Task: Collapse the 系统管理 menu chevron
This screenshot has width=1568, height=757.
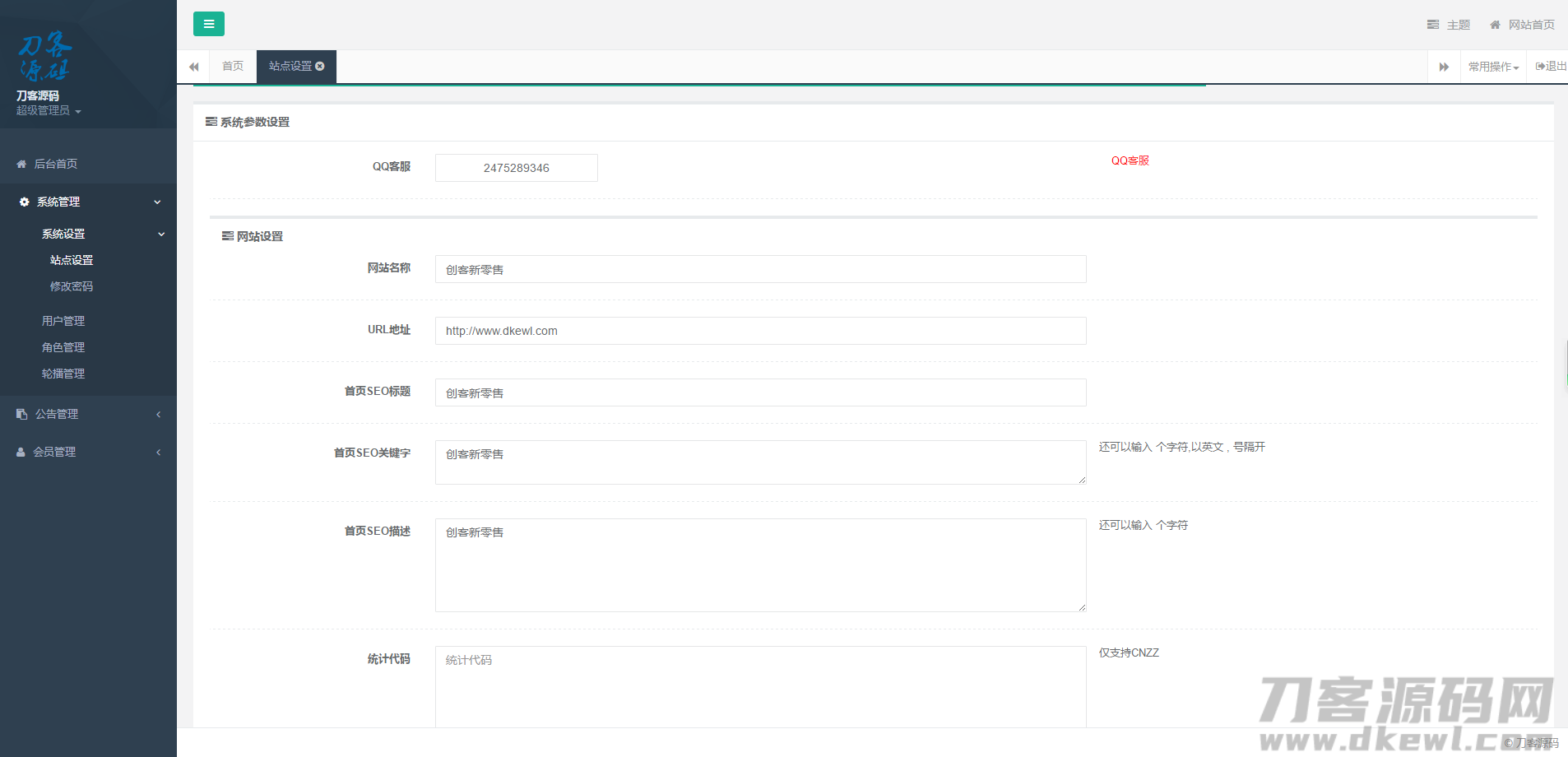Action: [x=156, y=202]
